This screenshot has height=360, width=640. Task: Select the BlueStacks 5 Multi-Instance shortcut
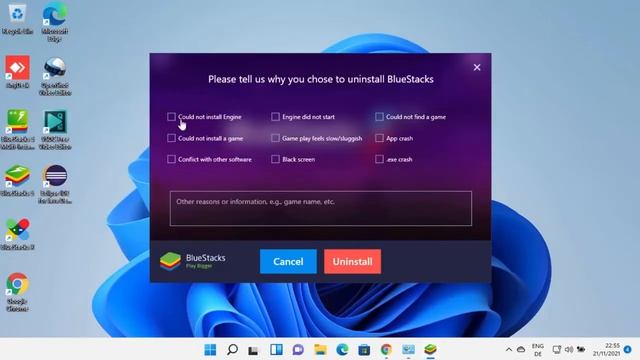tap(18, 130)
